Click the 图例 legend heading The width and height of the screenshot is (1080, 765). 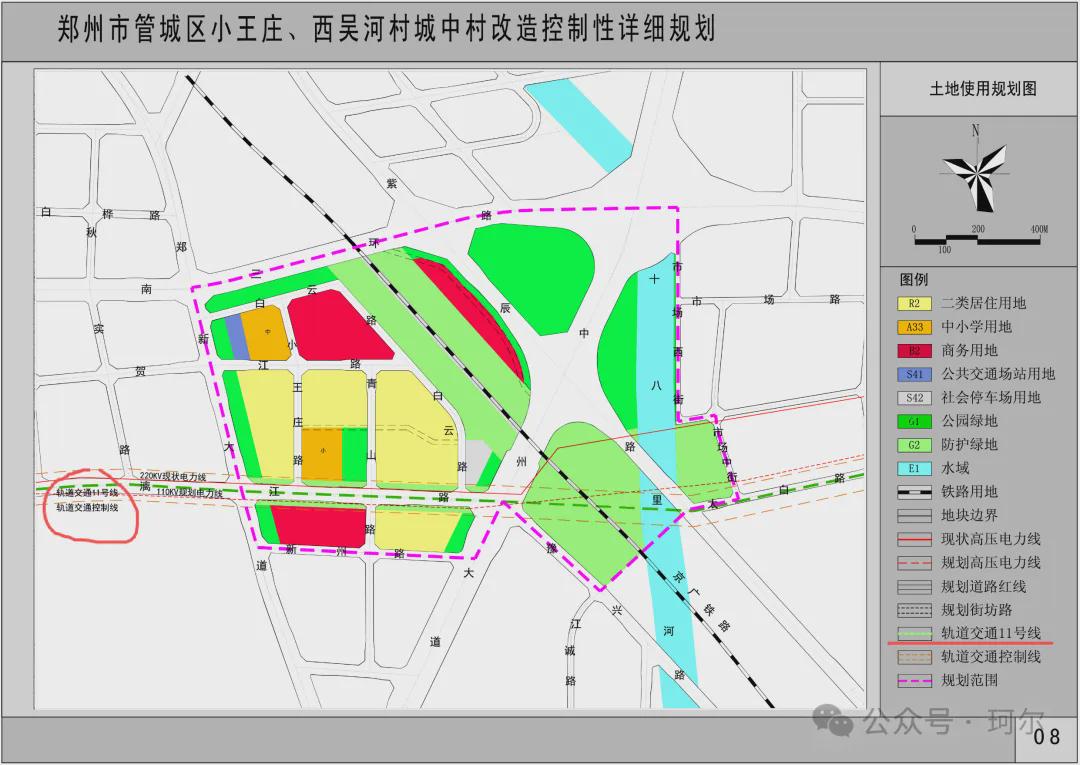[x=914, y=280]
